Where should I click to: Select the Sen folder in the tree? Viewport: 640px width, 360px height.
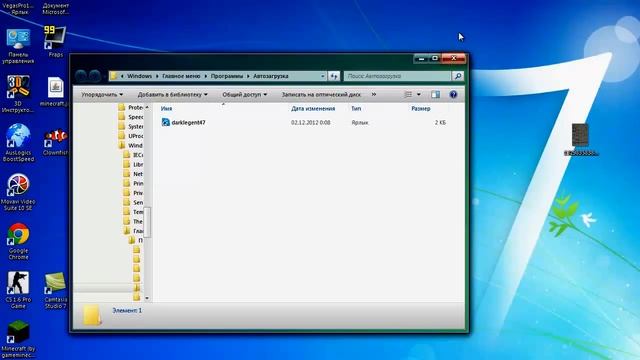[133, 202]
